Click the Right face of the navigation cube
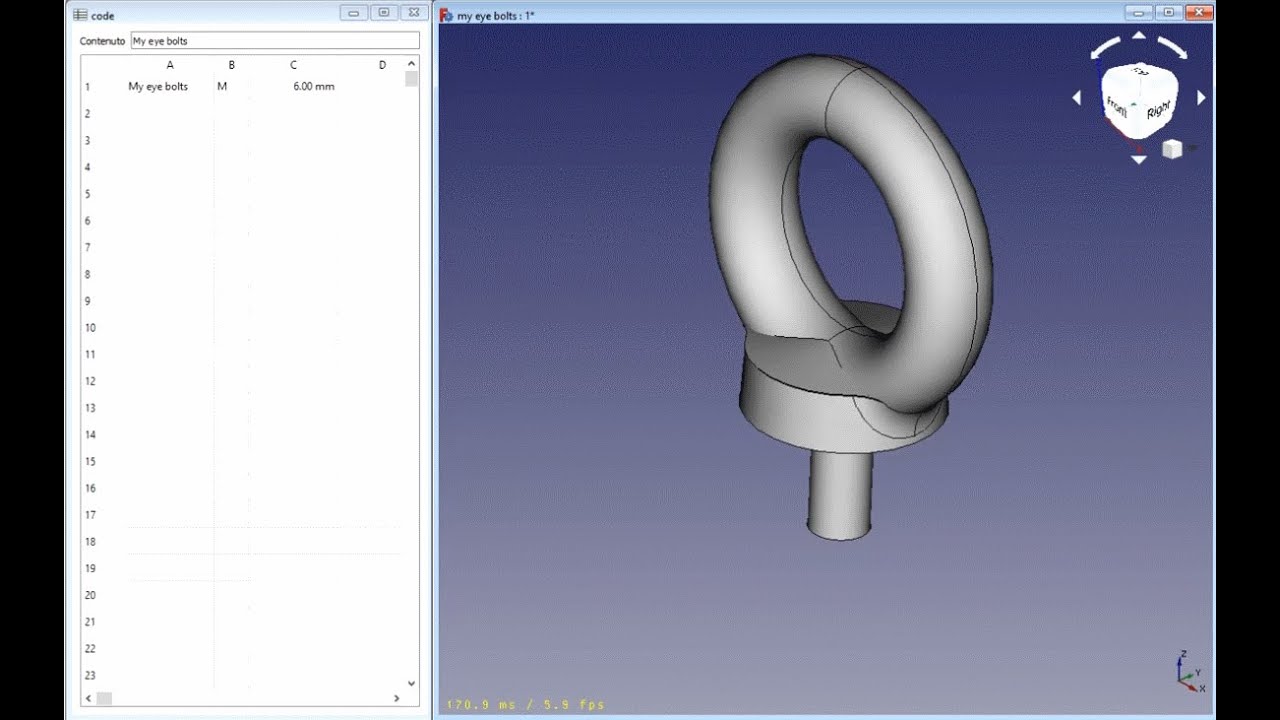 [1157, 107]
